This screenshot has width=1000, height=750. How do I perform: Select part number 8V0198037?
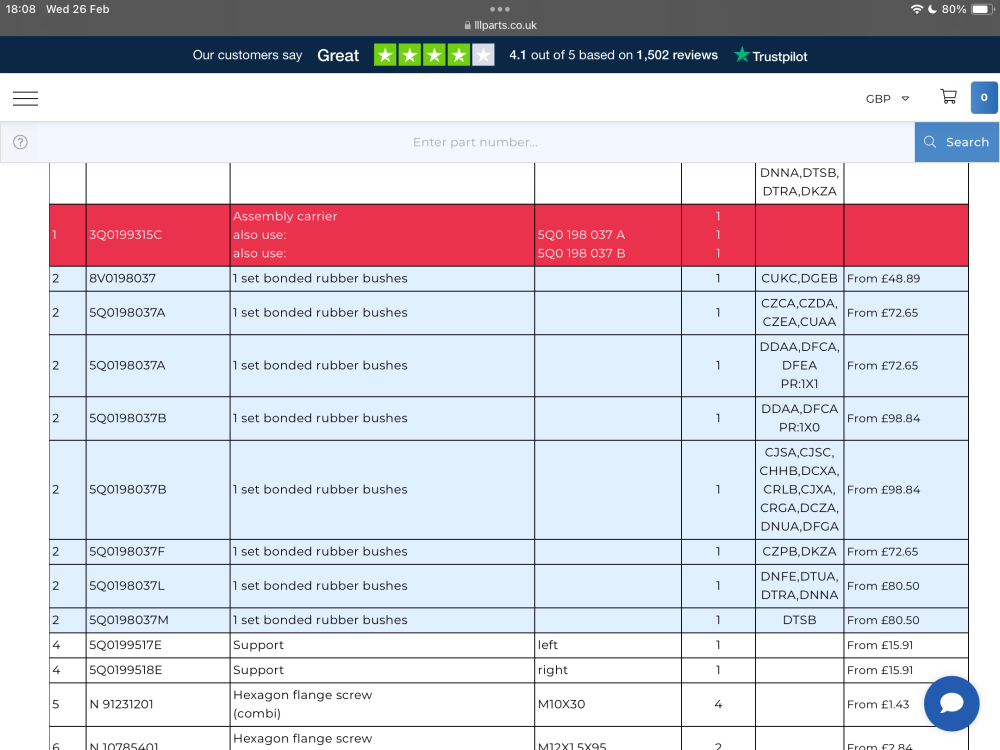pyautogui.click(x=122, y=278)
